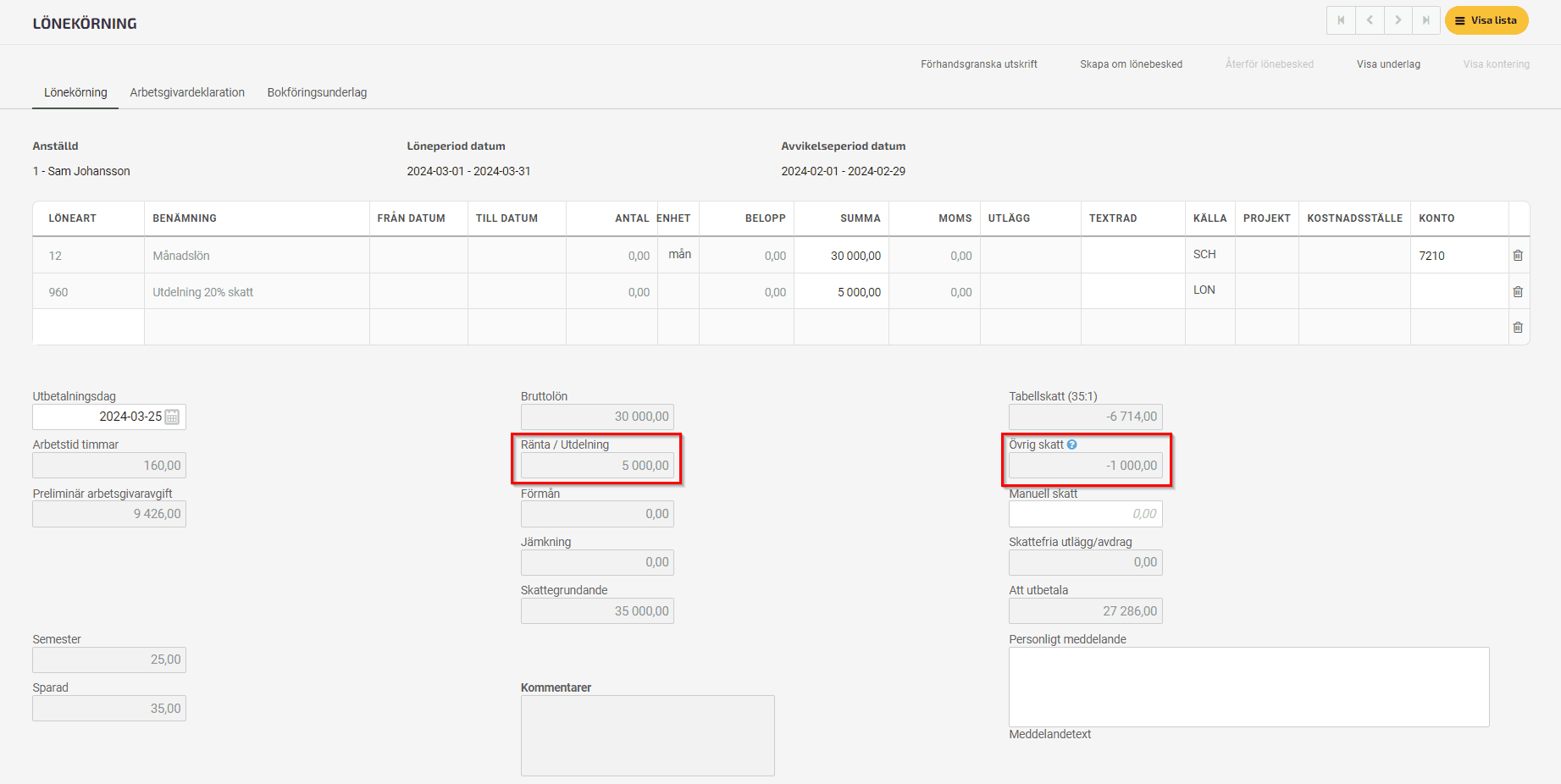Screen dimensions: 1561x784
Task: Go to previous record arrow
Action: click(x=1370, y=20)
